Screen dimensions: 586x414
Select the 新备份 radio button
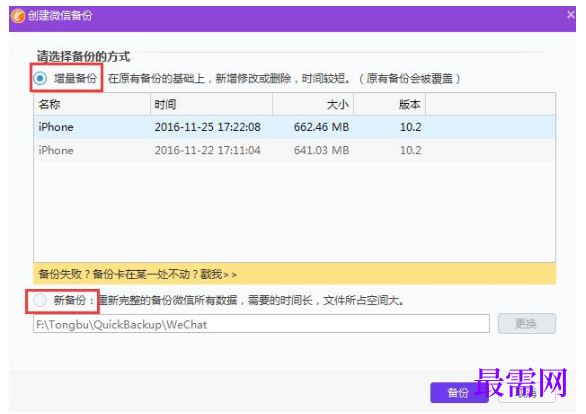(40, 300)
